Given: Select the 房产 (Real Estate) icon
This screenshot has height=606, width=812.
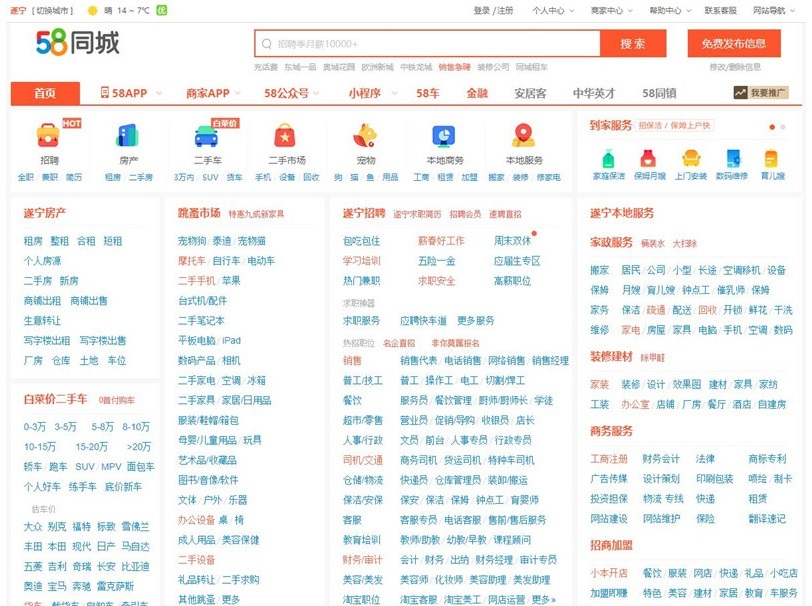Looking at the screenshot, I should pyautogui.click(x=126, y=136).
